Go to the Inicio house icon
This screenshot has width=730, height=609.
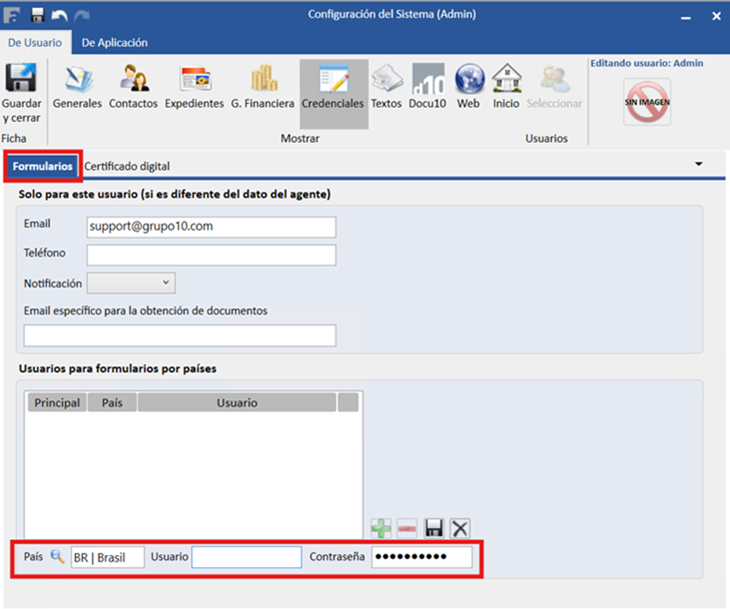[x=507, y=79]
